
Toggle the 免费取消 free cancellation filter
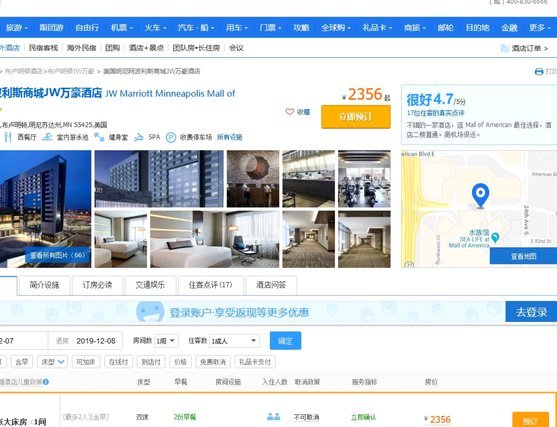(x=213, y=362)
